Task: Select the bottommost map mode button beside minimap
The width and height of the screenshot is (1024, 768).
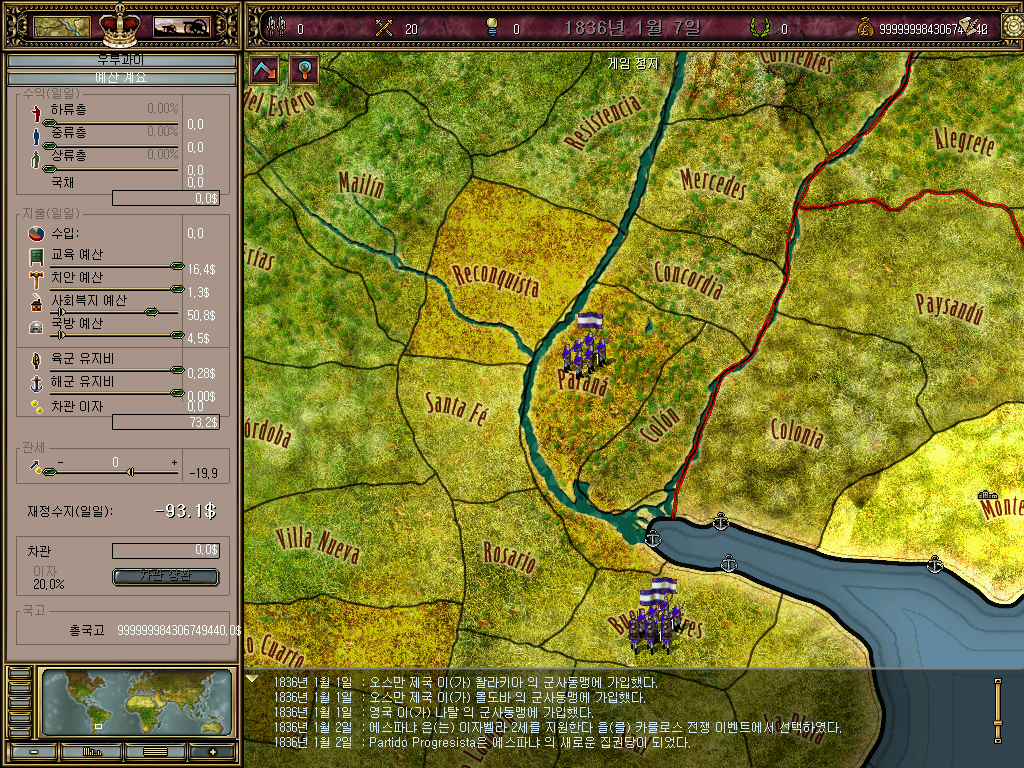Action: [x=20, y=732]
